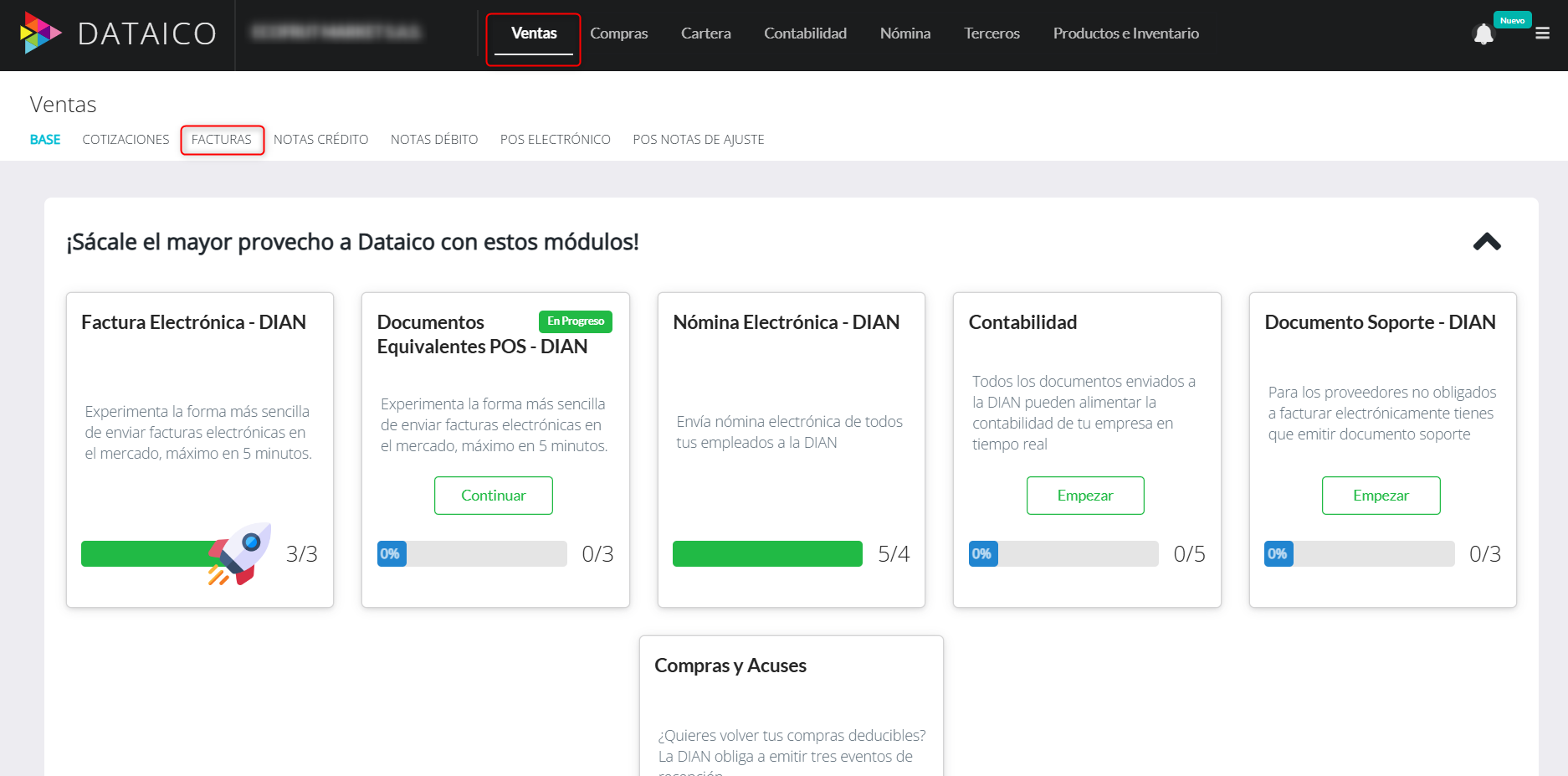Switch to POS NOTAS DE AJUSTE tab

[x=699, y=140]
